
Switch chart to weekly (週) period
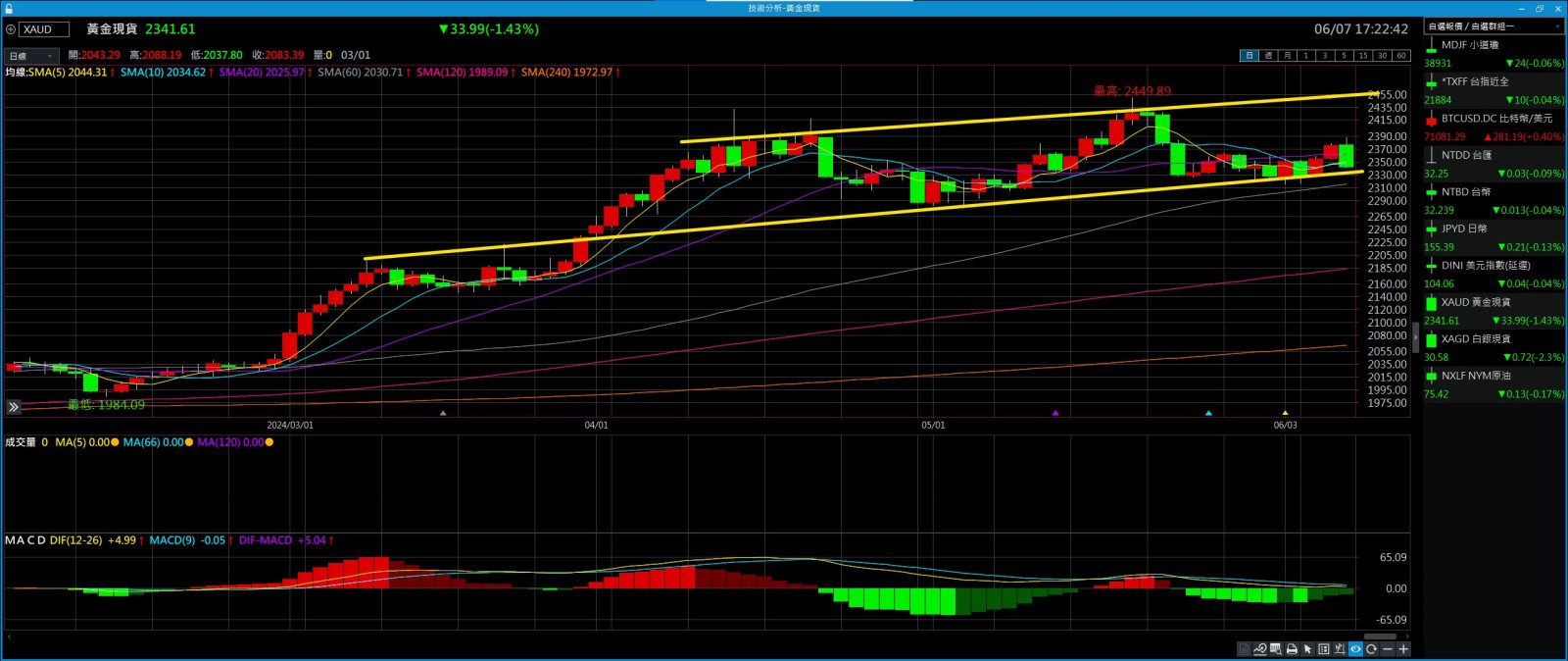point(1268,56)
